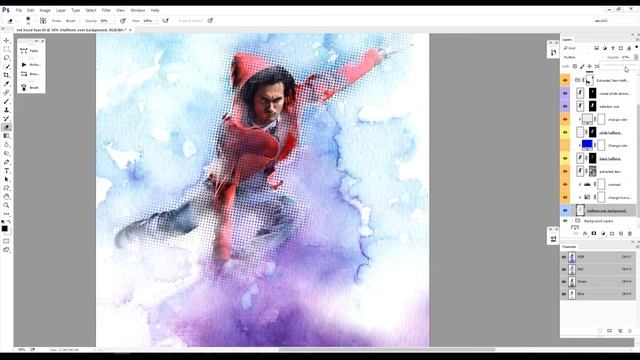Screen dimensions: 640x360
Task: Hide the contrast adjustment layer
Action: pyautogui.click(x=565, y=184)
